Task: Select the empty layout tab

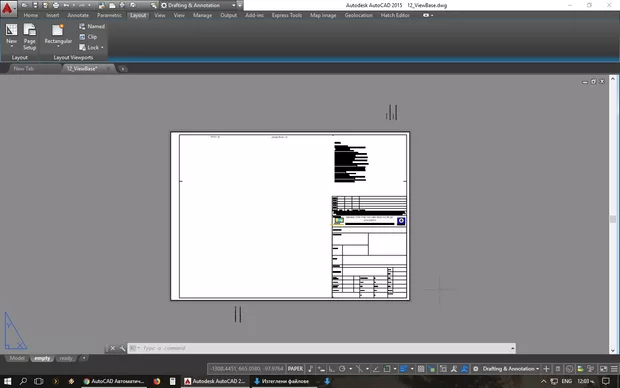Action: point(42,358)
